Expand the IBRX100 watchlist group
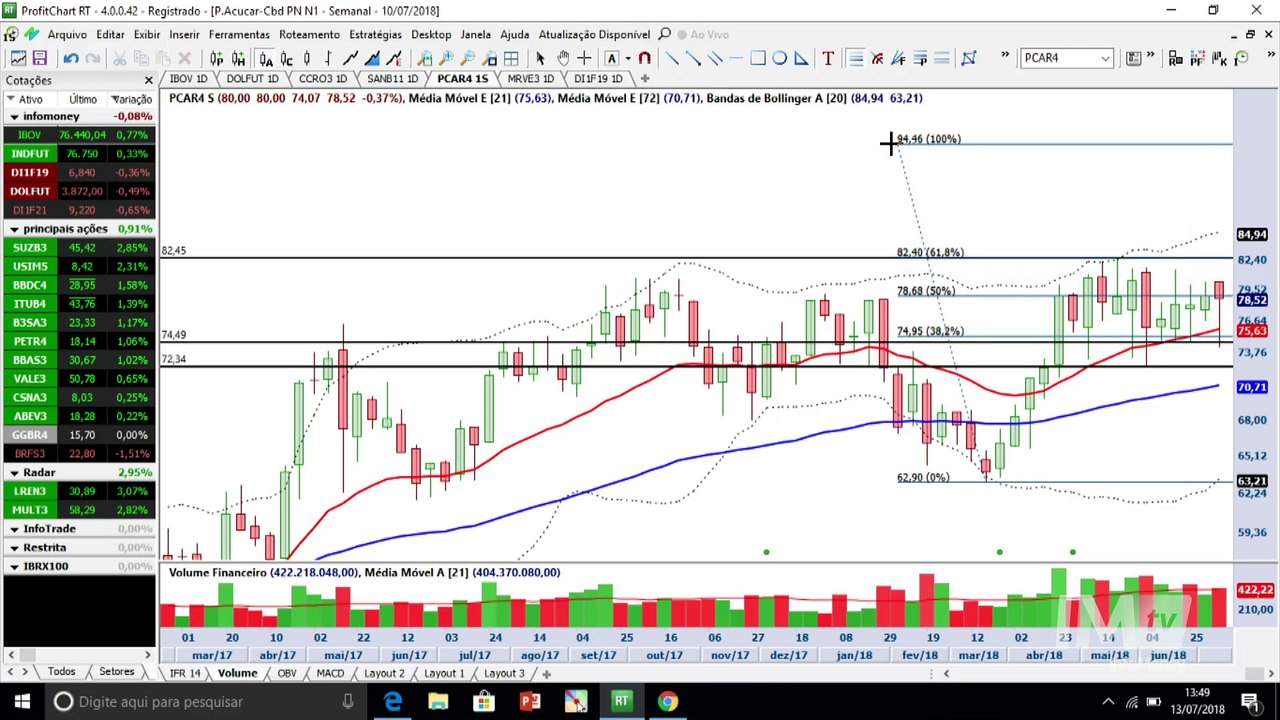This screenshot has width=1280, height=720. pos(14,567)
